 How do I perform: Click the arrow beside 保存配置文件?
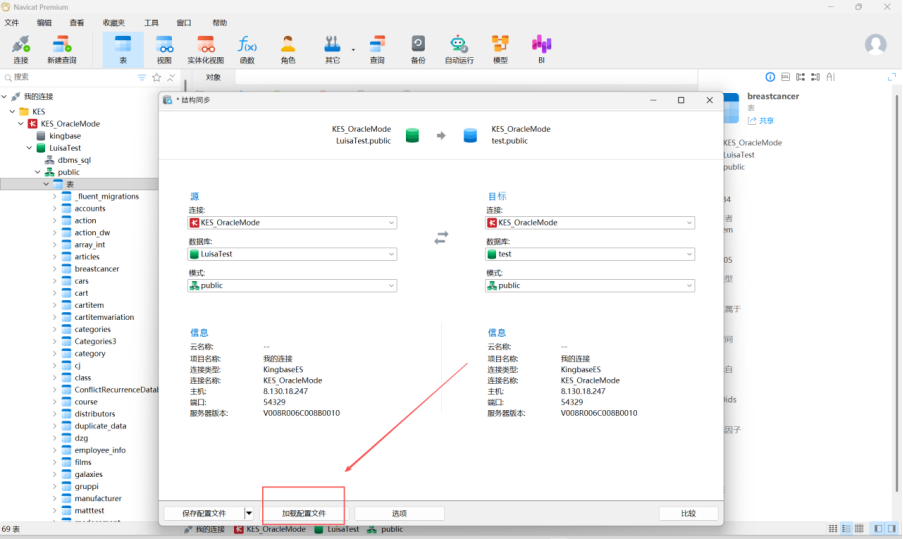point(249,513)
